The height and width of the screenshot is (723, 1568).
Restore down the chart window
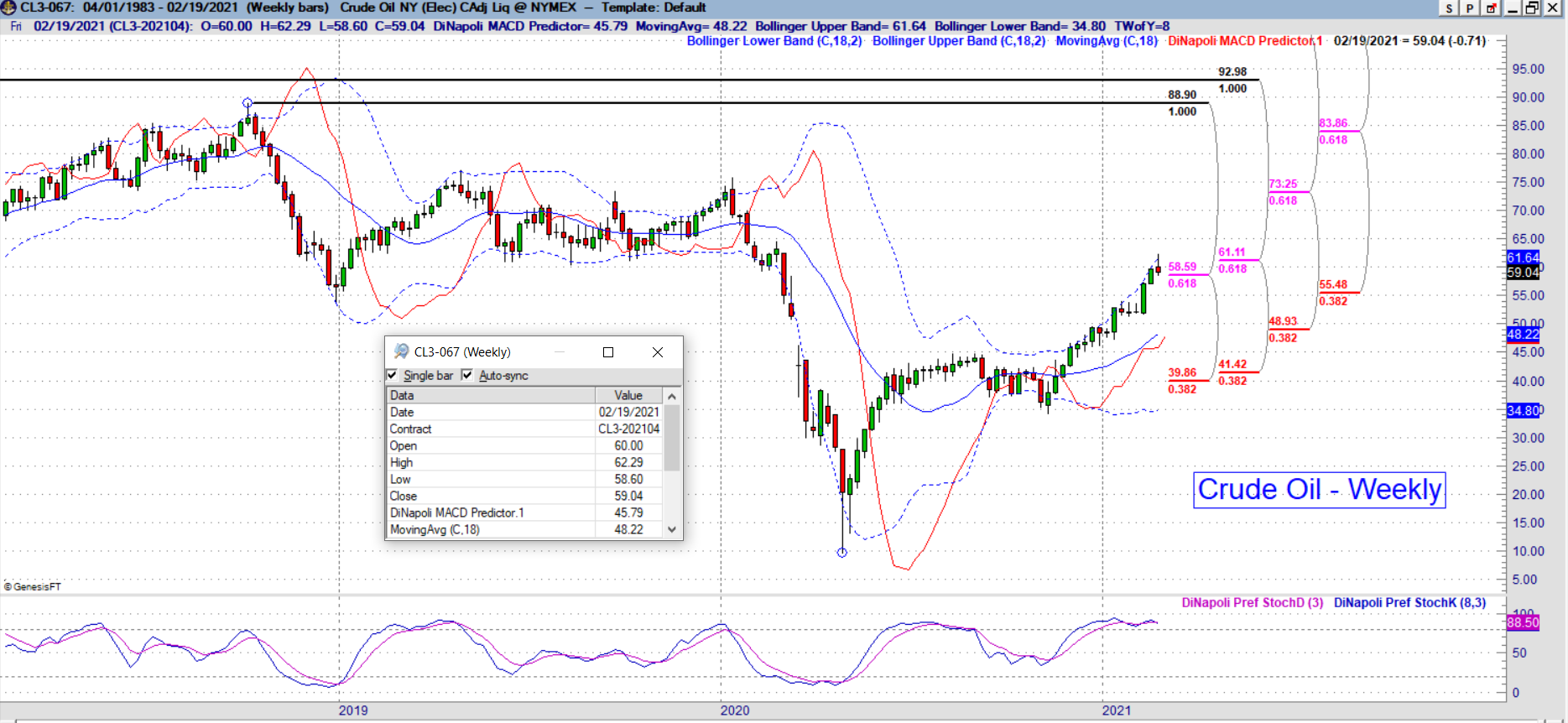coord(1532,8)
